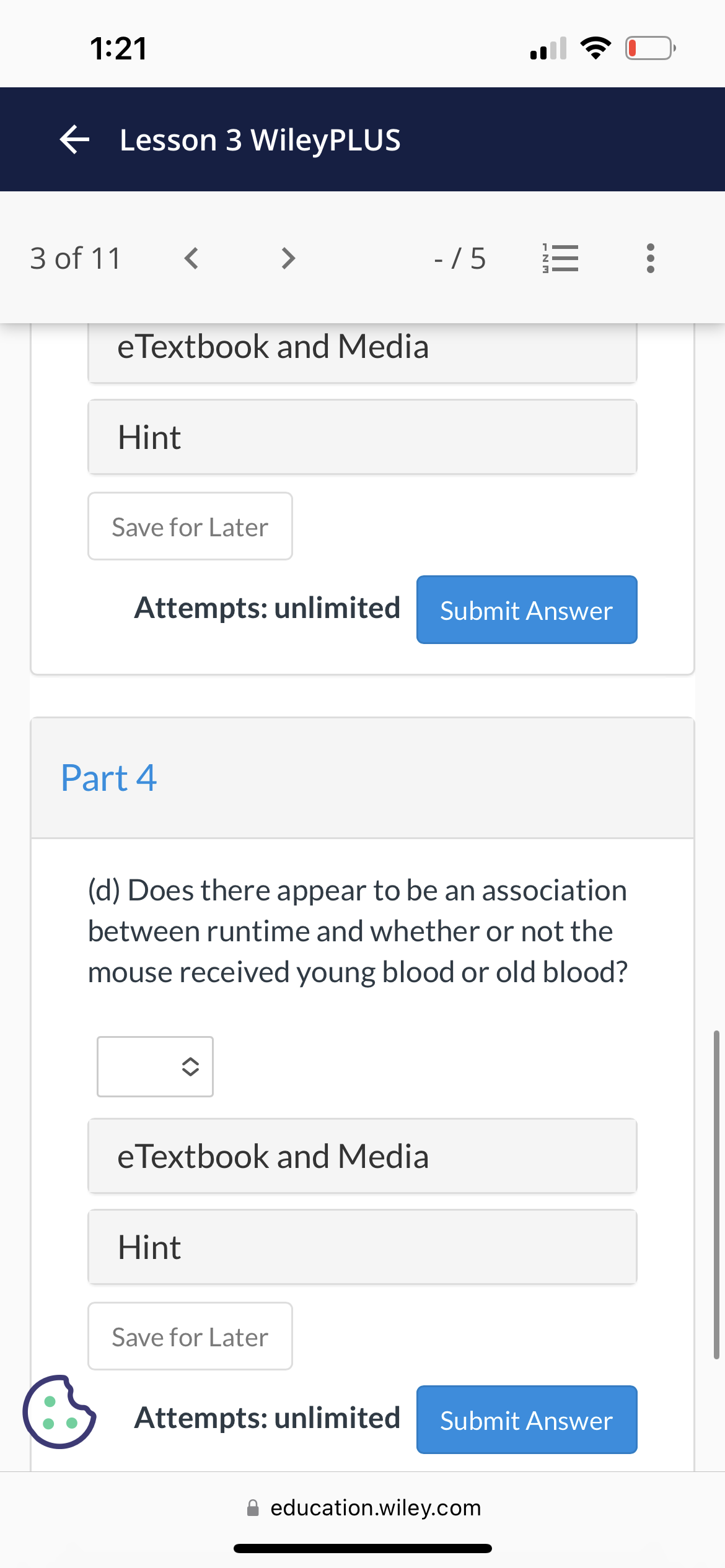Tap the battery level indicator
The width and height of the screenshot is (725, 1568).
[x=648, y=46]
